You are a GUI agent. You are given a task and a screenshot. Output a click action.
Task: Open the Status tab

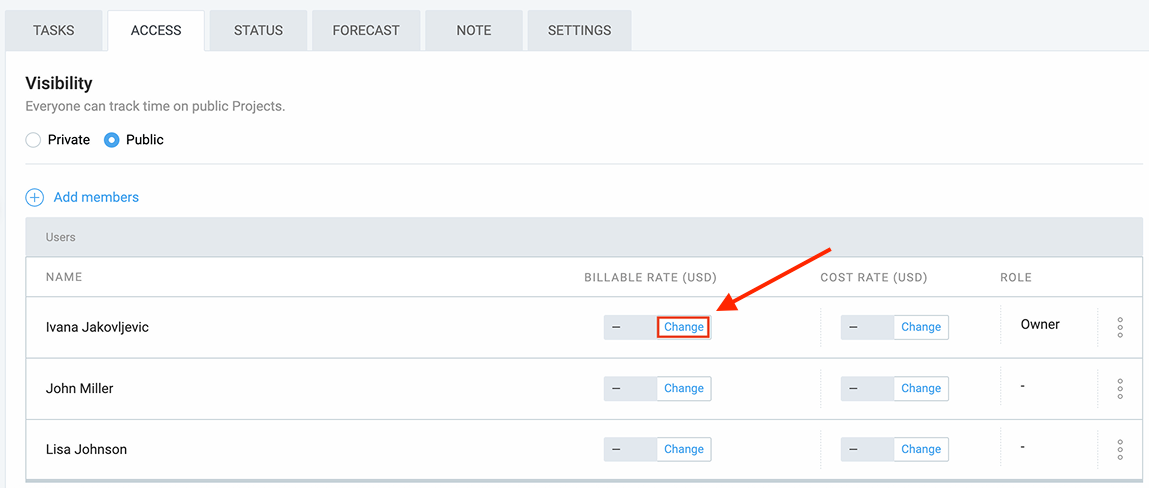pyautogui.click(x=258, y=30)
